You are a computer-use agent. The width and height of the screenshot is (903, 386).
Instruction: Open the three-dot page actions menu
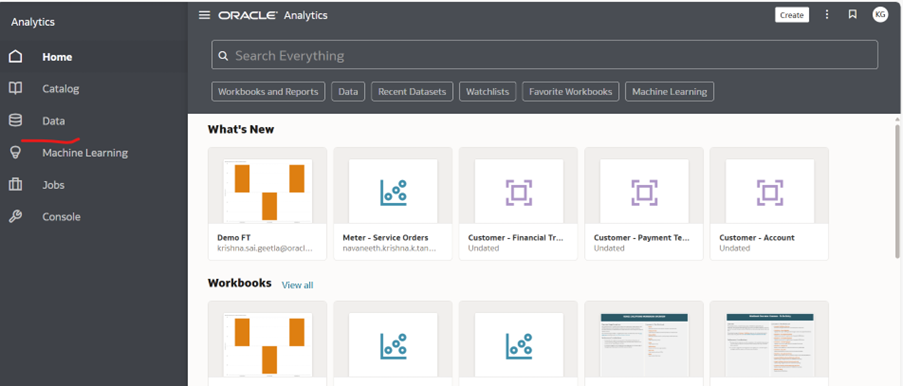click(x=827, y=14)
